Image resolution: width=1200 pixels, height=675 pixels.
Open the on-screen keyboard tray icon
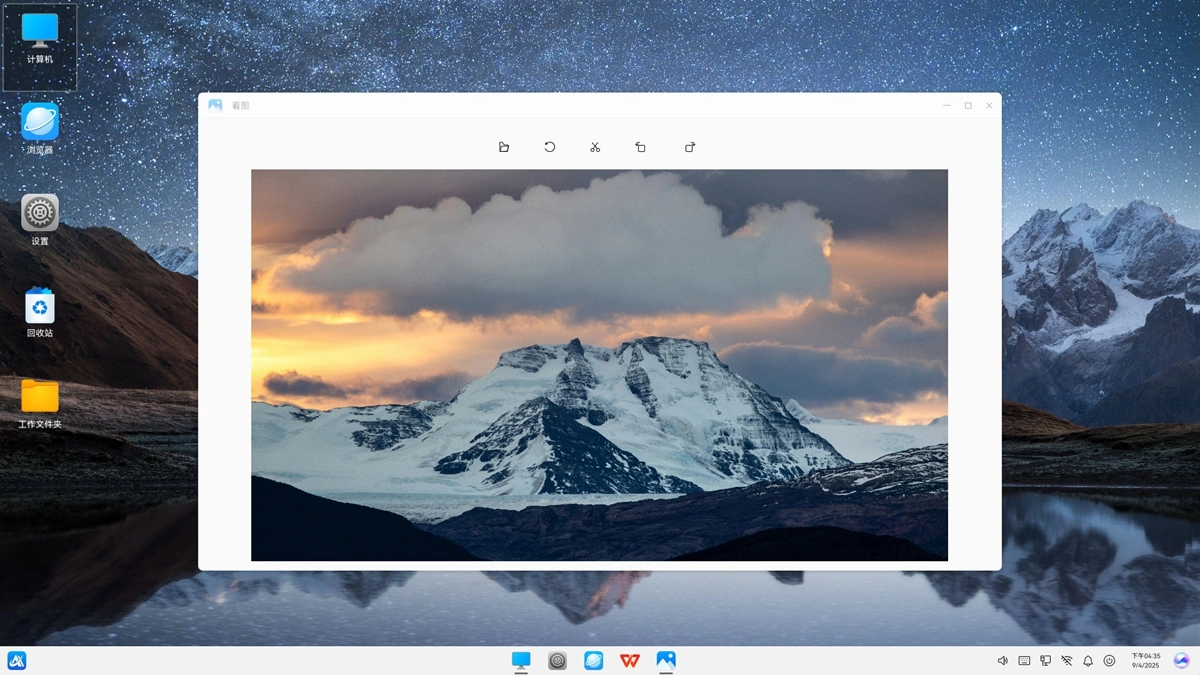(1024, 661)
